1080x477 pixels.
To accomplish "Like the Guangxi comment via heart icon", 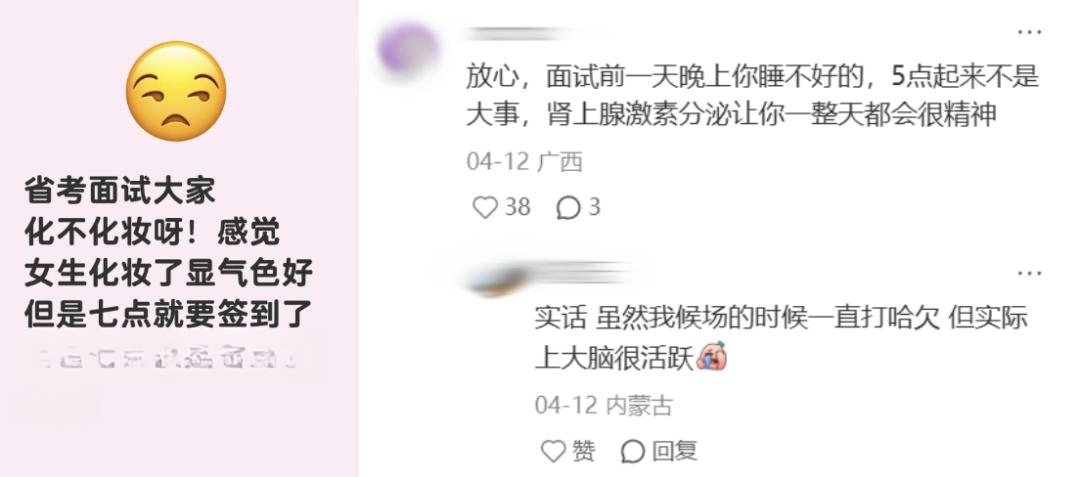I will pos(485,207).
